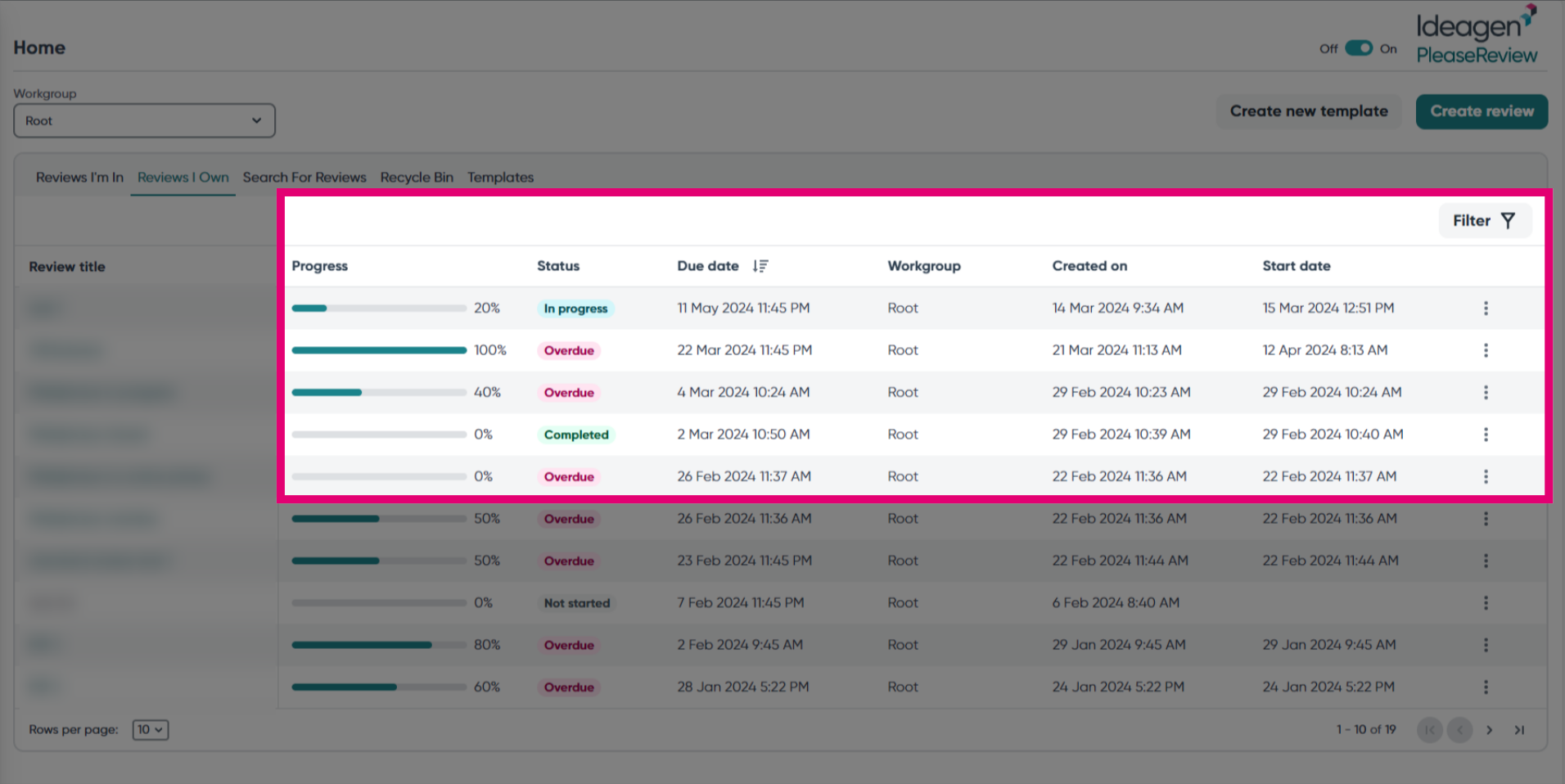Click due date 28 Jan 2024 5:22 PM
The image size is (1565, 784).
click(x=743, y=687)
